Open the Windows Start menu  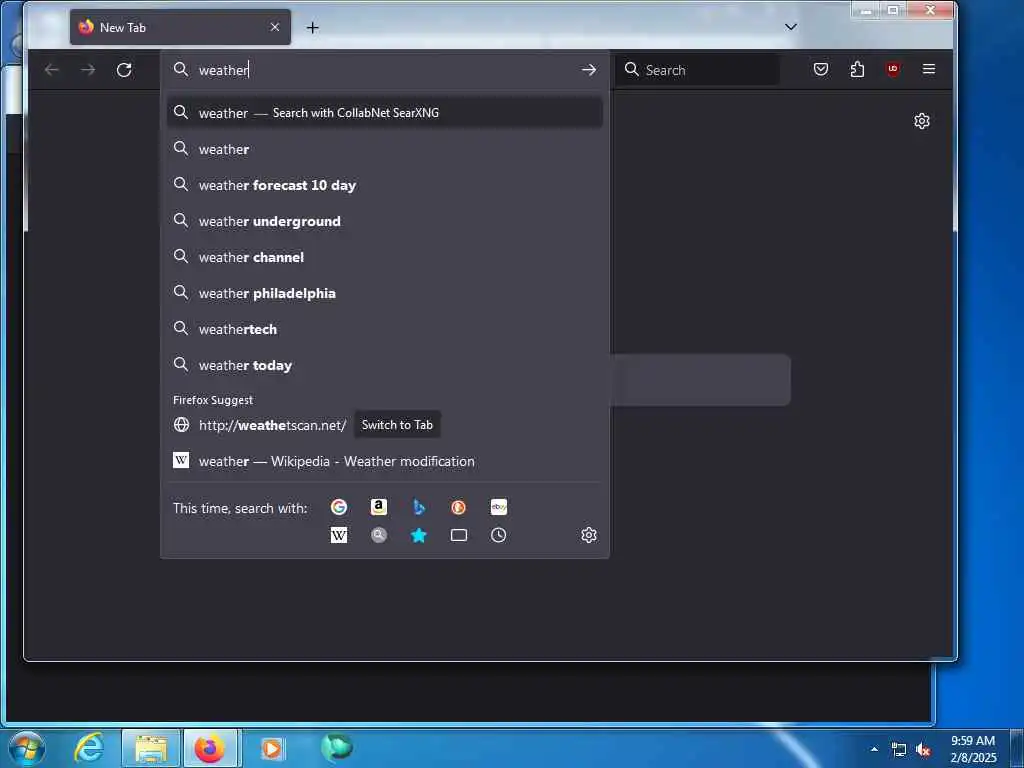pos(27,748)
